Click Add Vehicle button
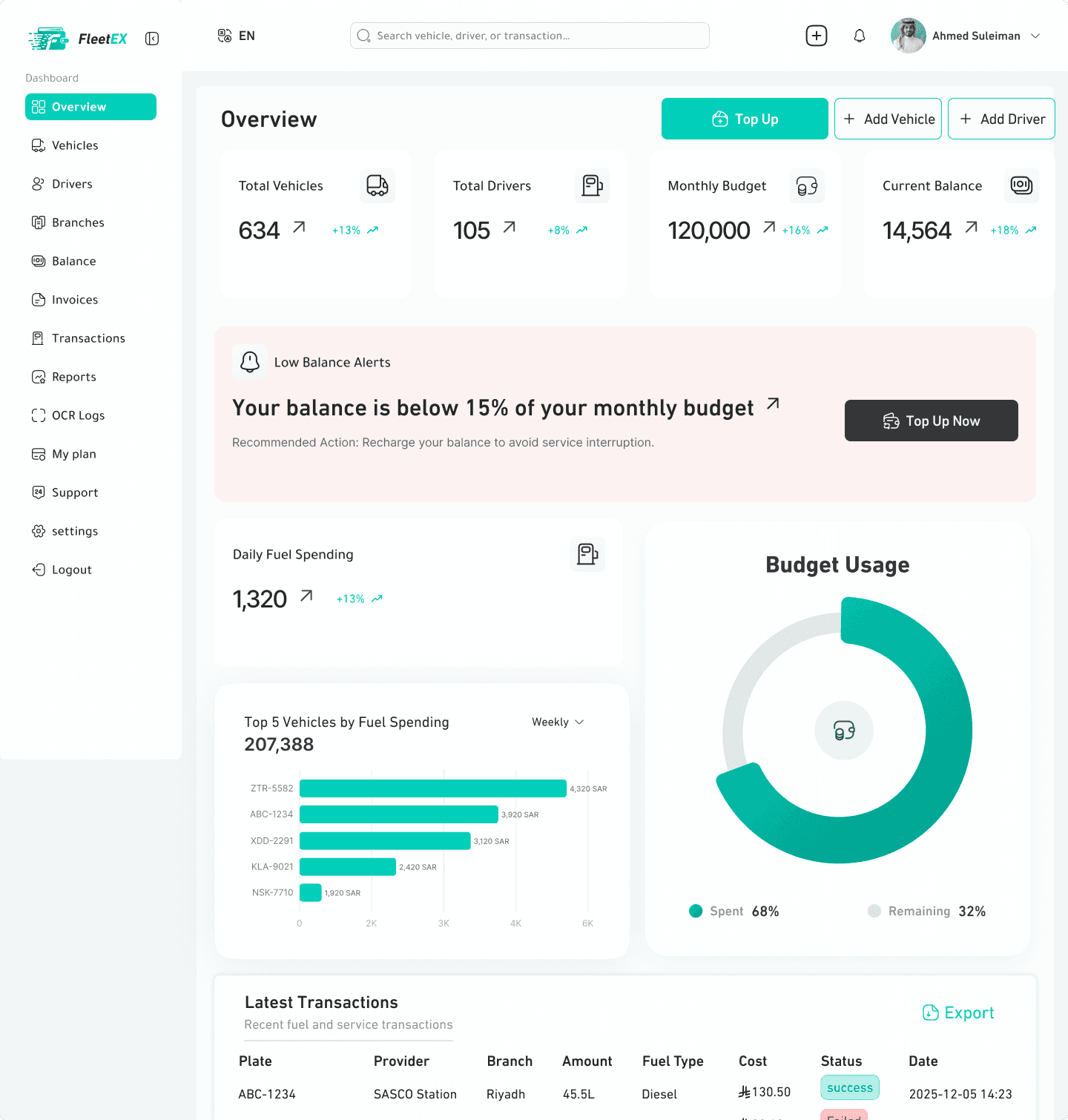 [888, 119]
